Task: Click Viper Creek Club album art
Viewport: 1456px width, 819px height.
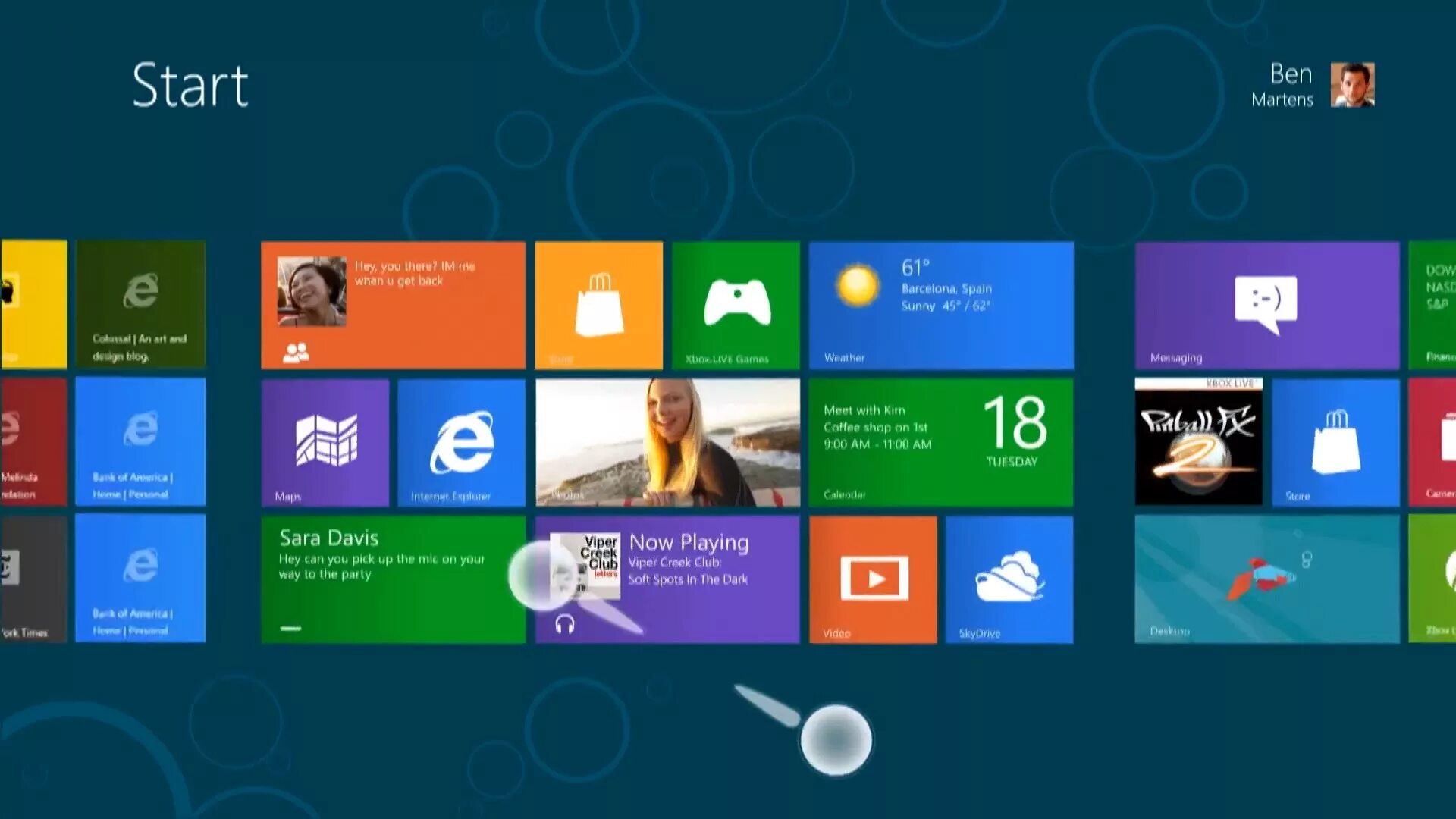Action: pyautogui.click(x=585, y=566)
